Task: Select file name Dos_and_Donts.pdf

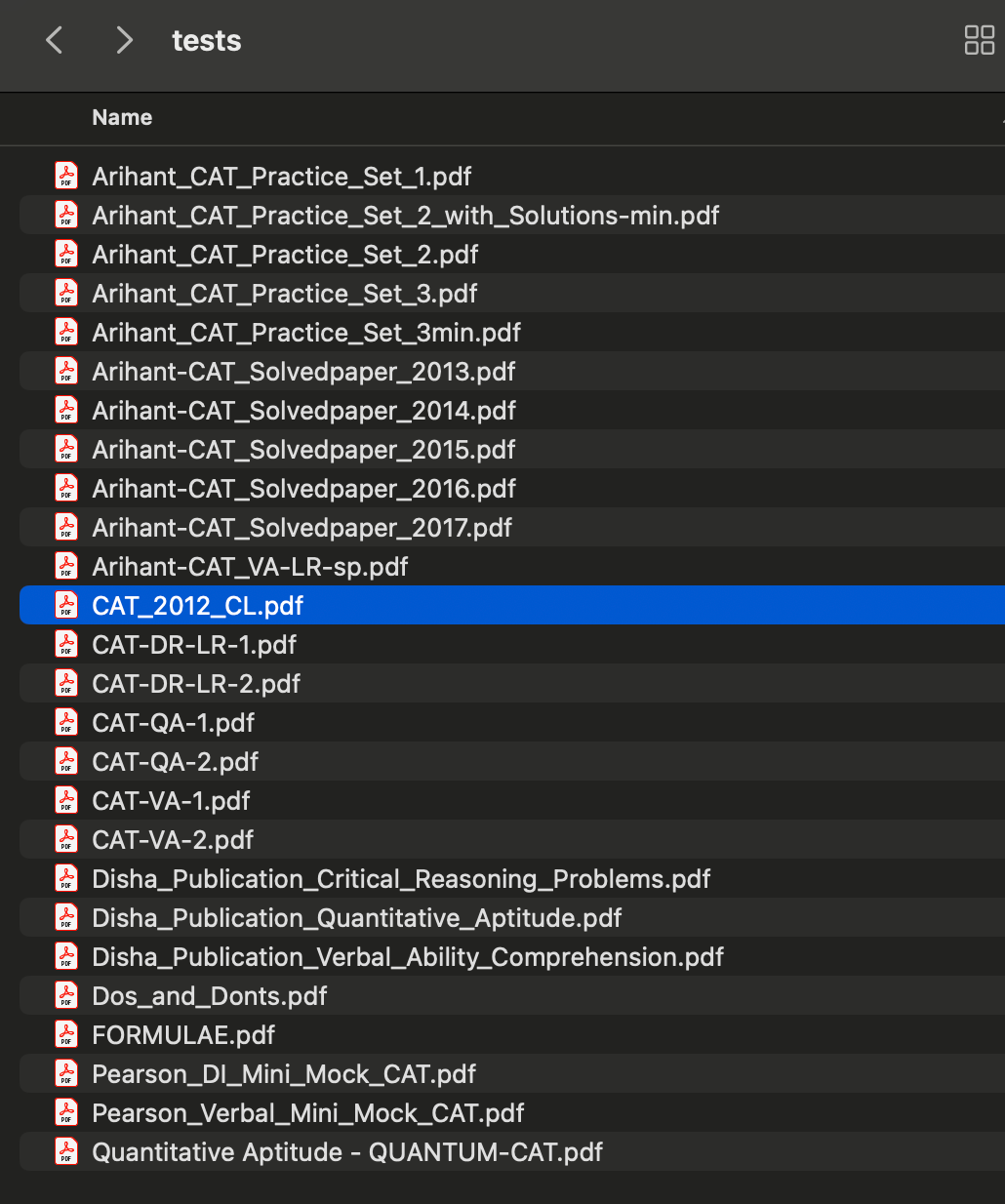Action: tap(210, 996)
